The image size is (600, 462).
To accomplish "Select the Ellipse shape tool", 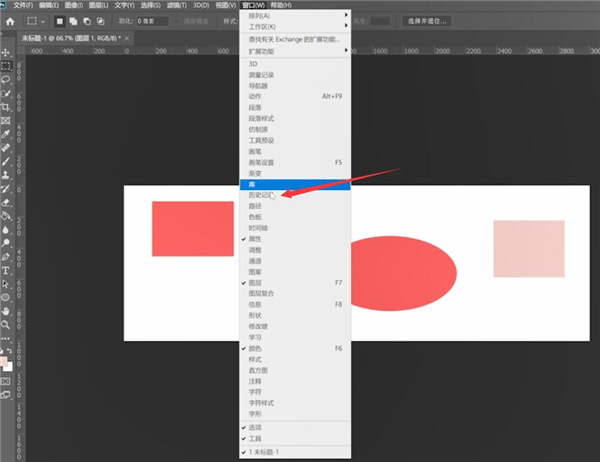I will (6, 298).
